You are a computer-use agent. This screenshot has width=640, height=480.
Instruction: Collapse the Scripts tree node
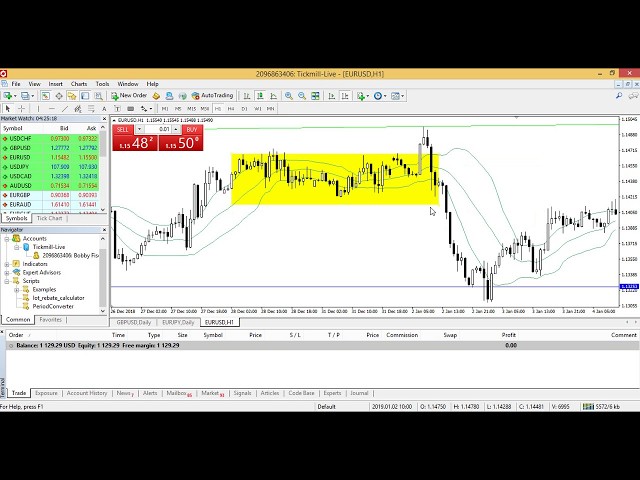coord(7,281)
